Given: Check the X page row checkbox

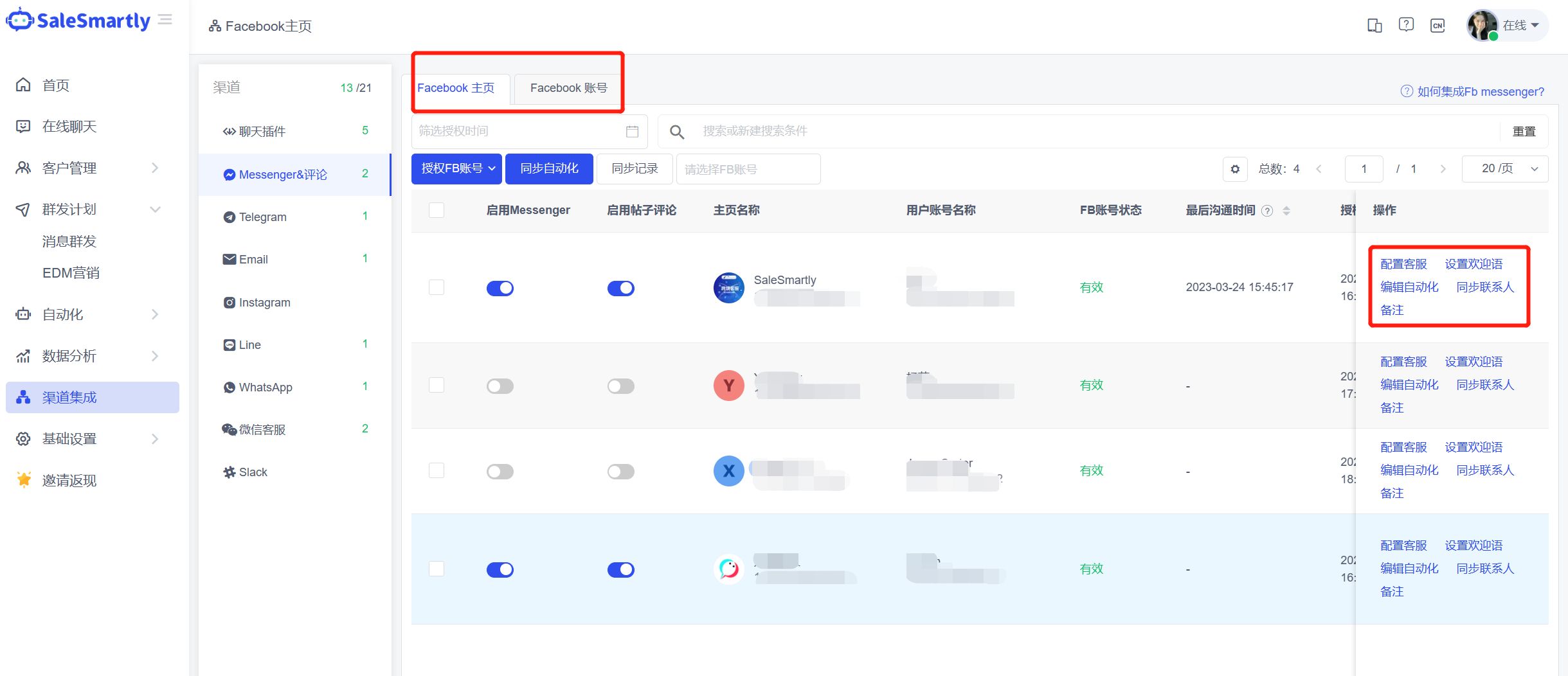Looking at the screenshot, I should pyautogui.click(x=437, y=470).
